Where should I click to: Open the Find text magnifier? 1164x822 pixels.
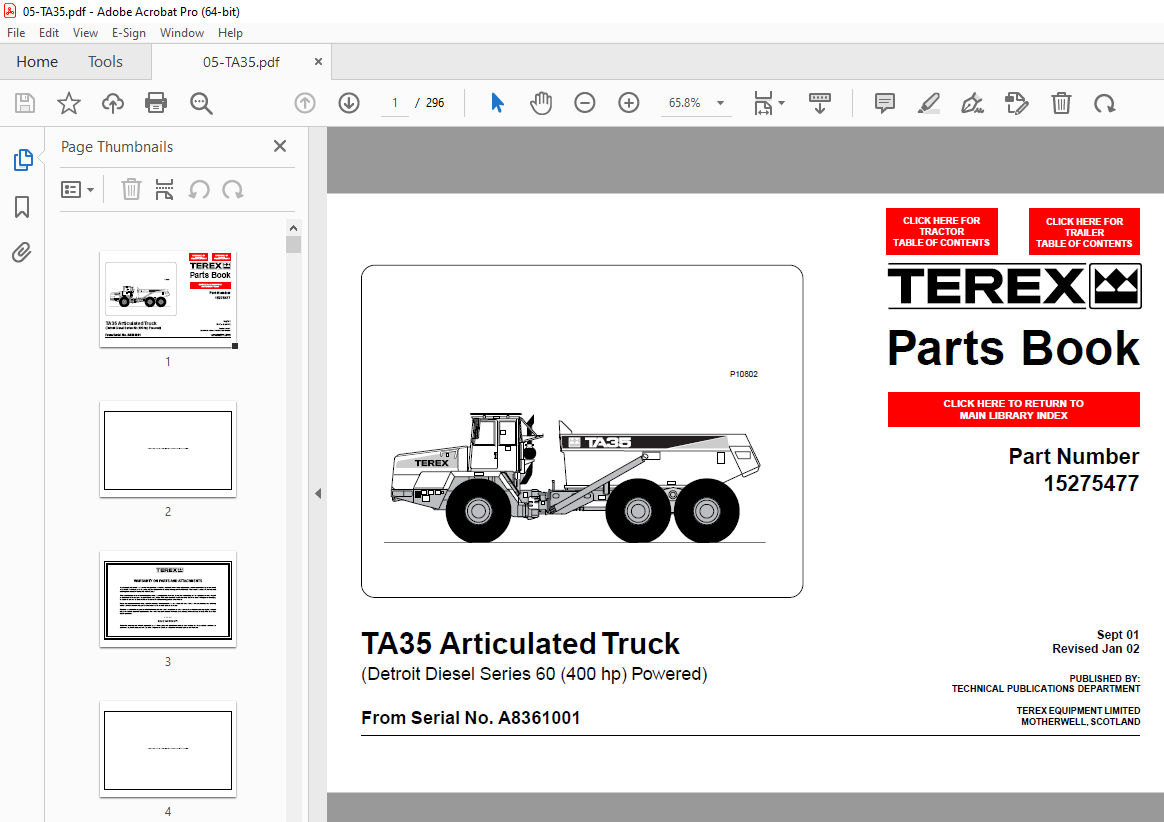pos(201,103)
